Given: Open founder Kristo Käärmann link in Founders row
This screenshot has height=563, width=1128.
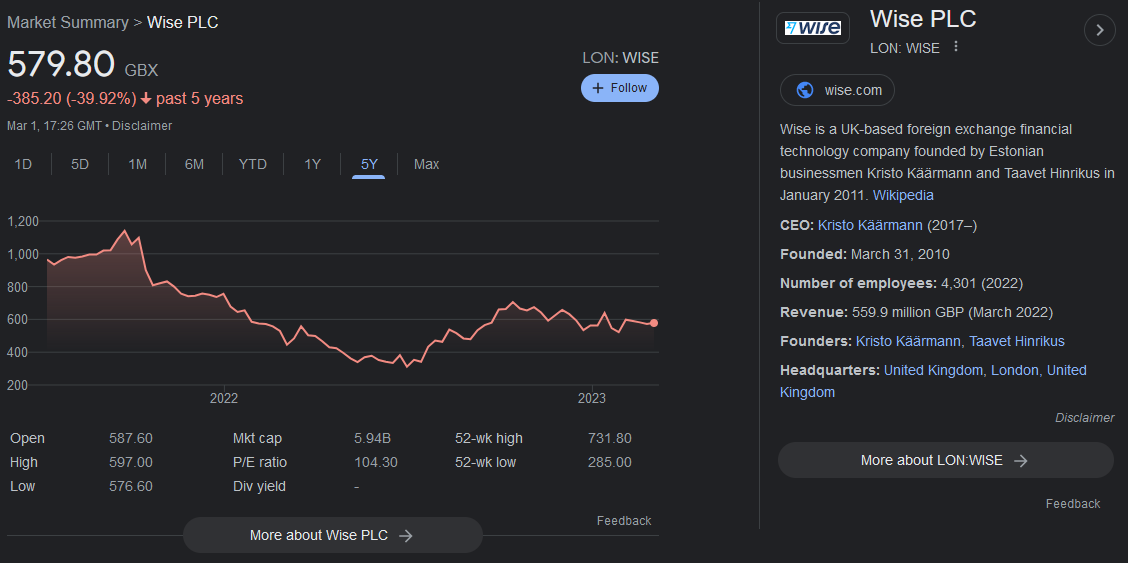Looking at the screenshot, I should [908, 341].
